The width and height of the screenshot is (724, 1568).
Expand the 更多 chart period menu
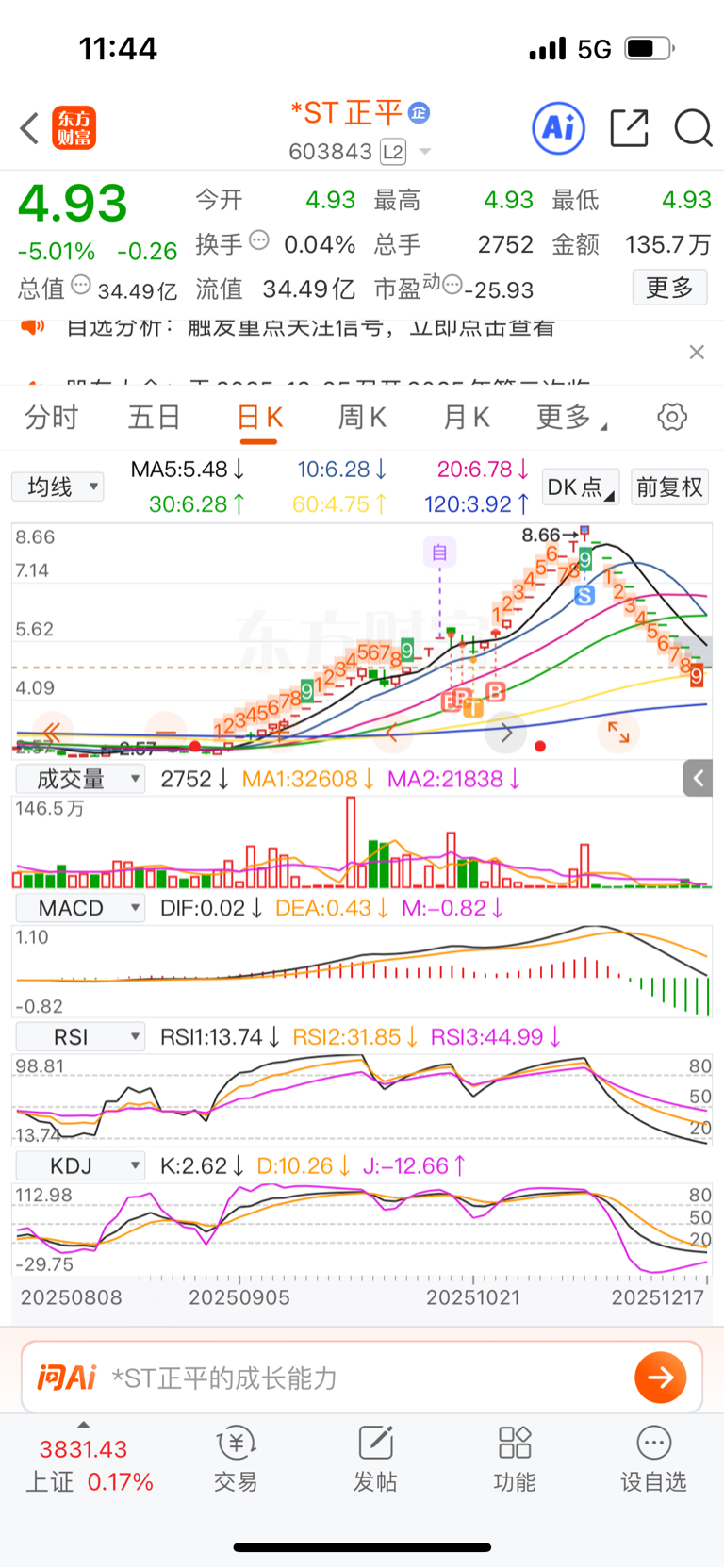(571, 417)
